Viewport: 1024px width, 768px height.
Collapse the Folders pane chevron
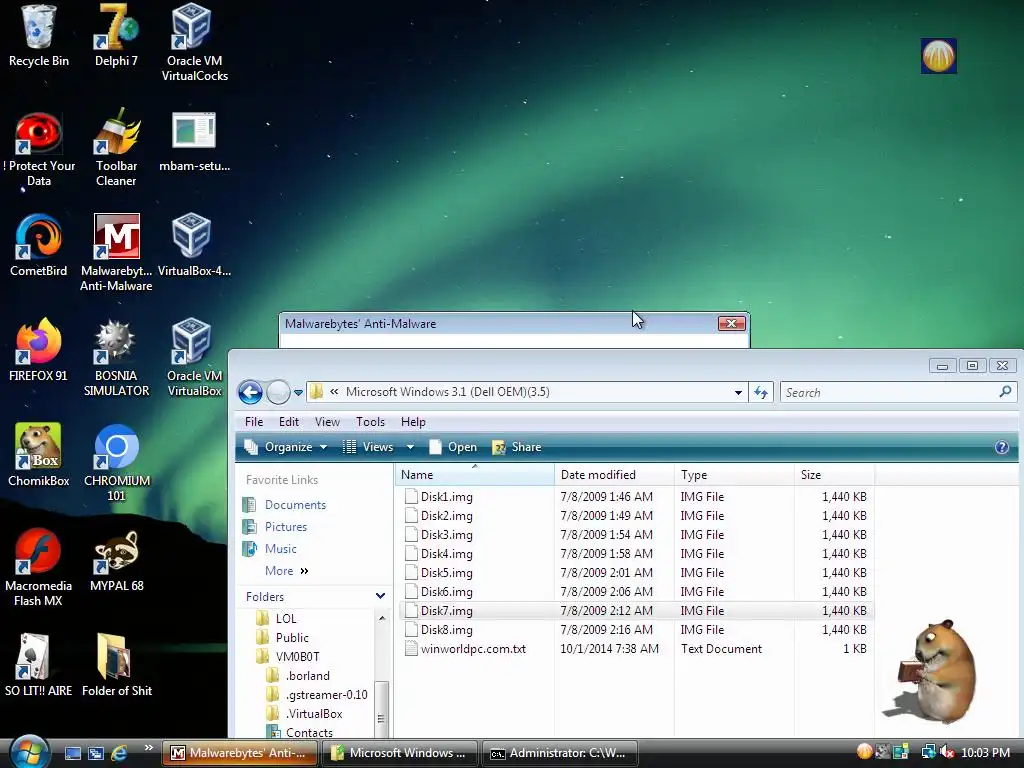pos(380,596)
